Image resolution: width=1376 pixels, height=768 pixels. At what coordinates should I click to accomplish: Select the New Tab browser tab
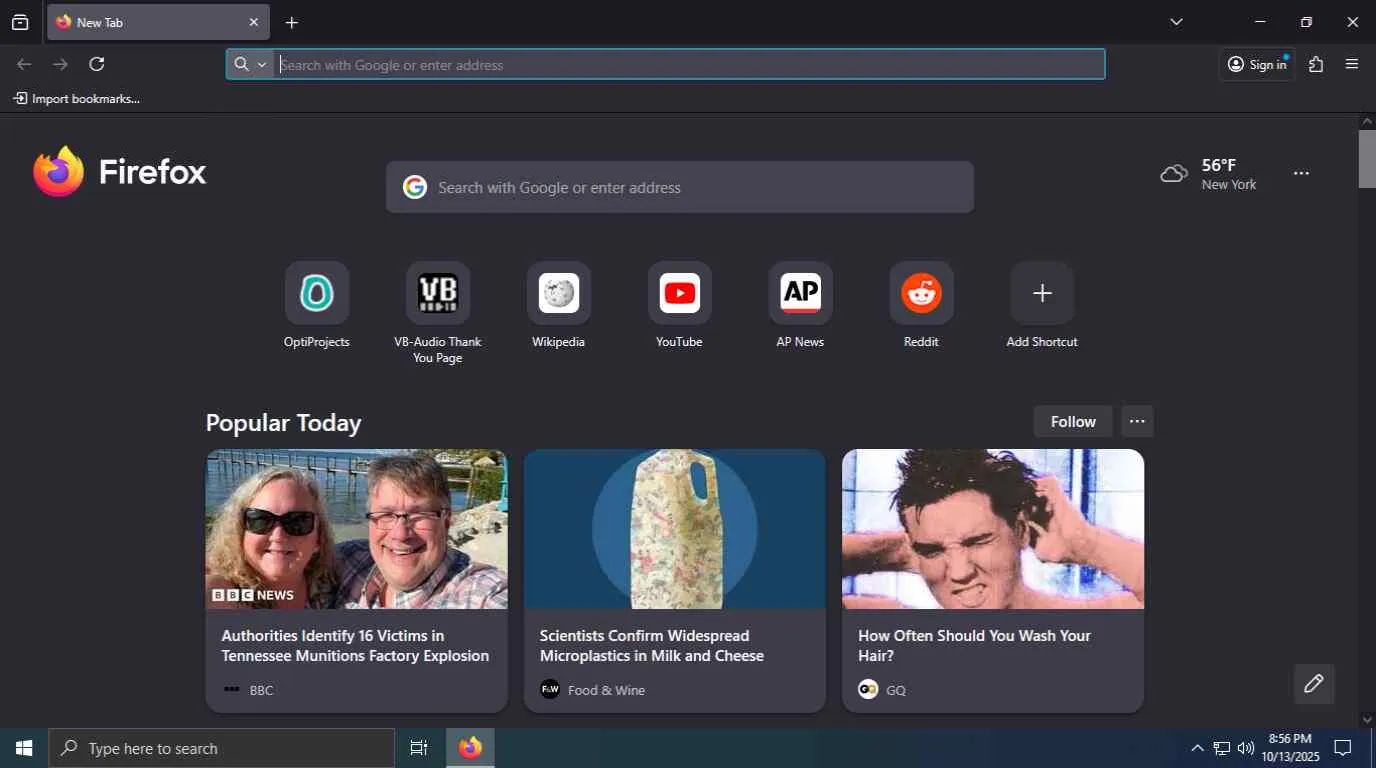158,22
